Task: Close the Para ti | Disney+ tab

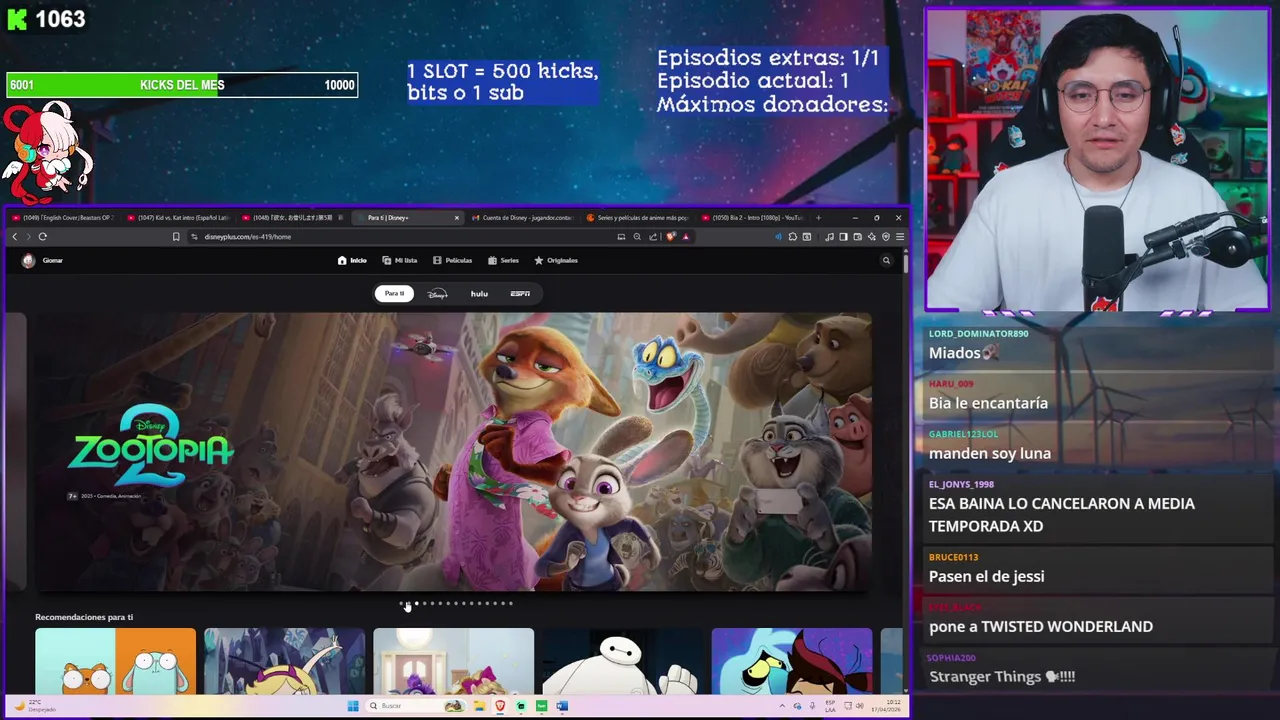Action: tap(457, 218)
